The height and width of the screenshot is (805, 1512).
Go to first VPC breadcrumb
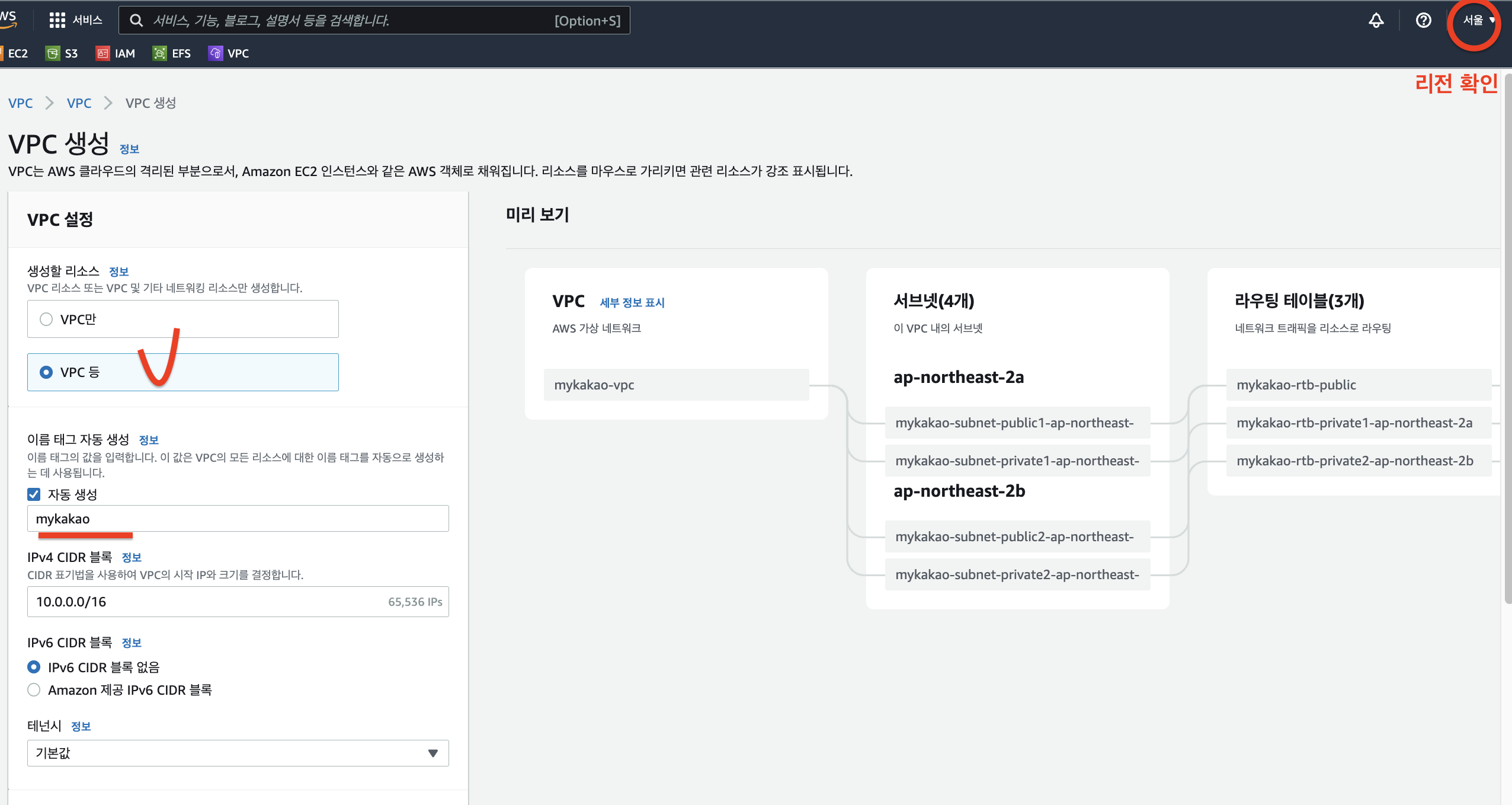point(21,103)
